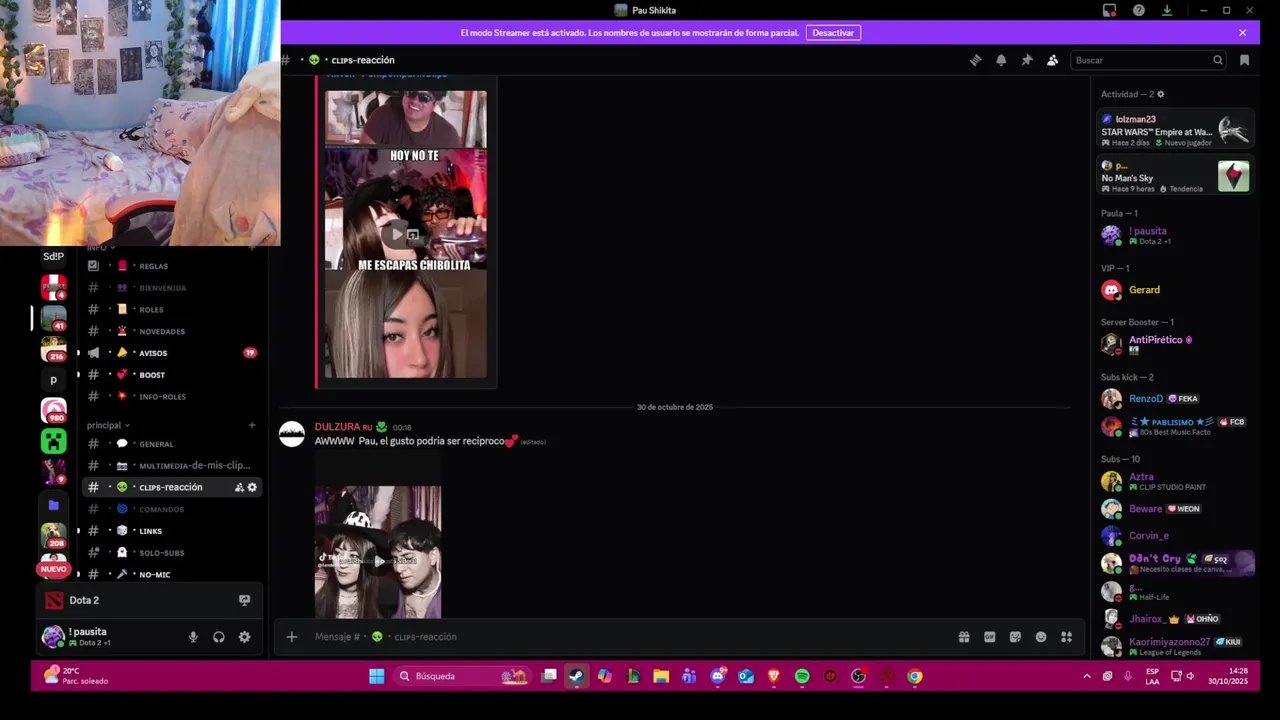Open the apps launcher icon in message bar
This screenshot has width=1280, height=720.
pos(1067,636)
